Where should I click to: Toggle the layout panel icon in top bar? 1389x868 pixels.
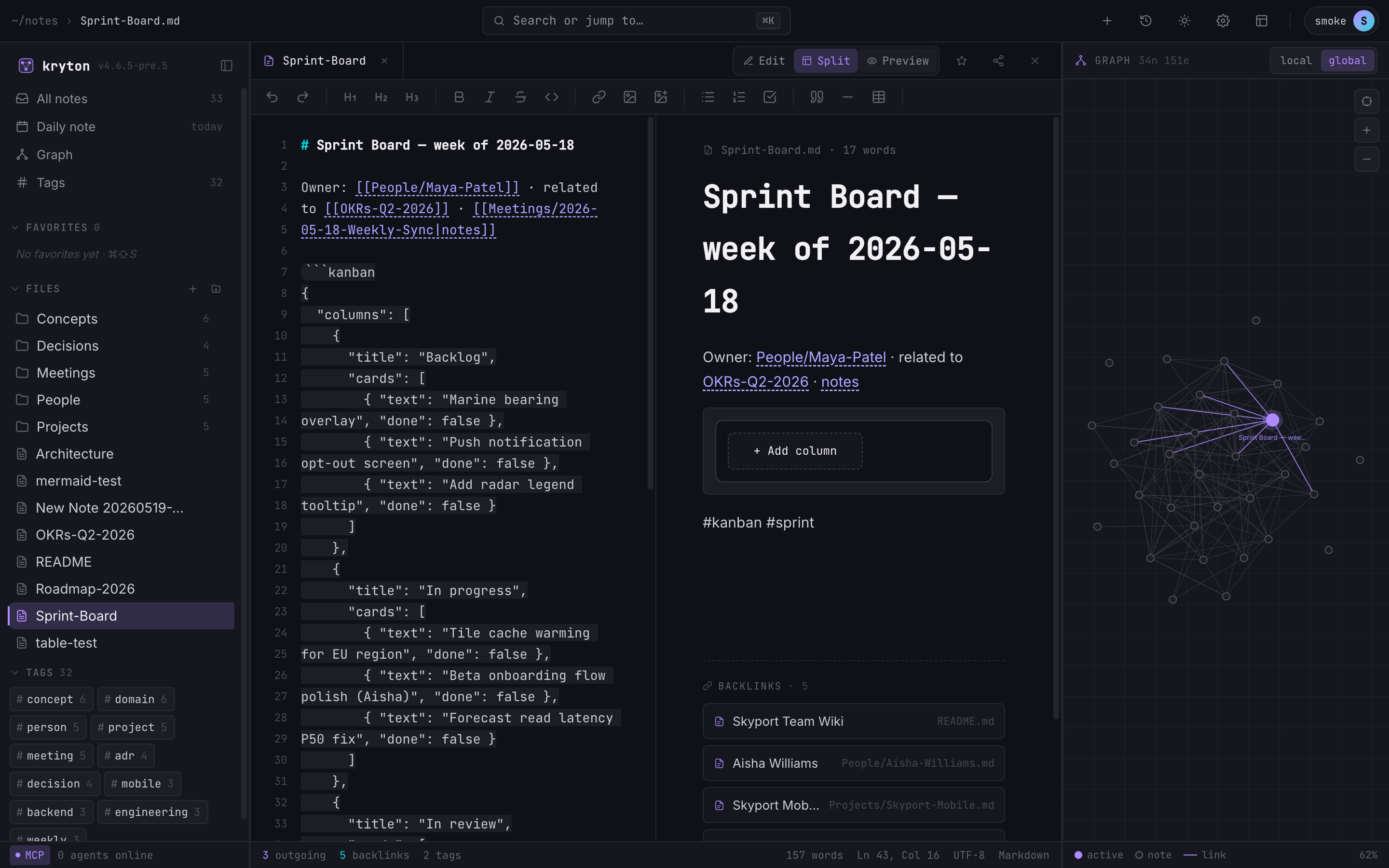pos(1262,21)
